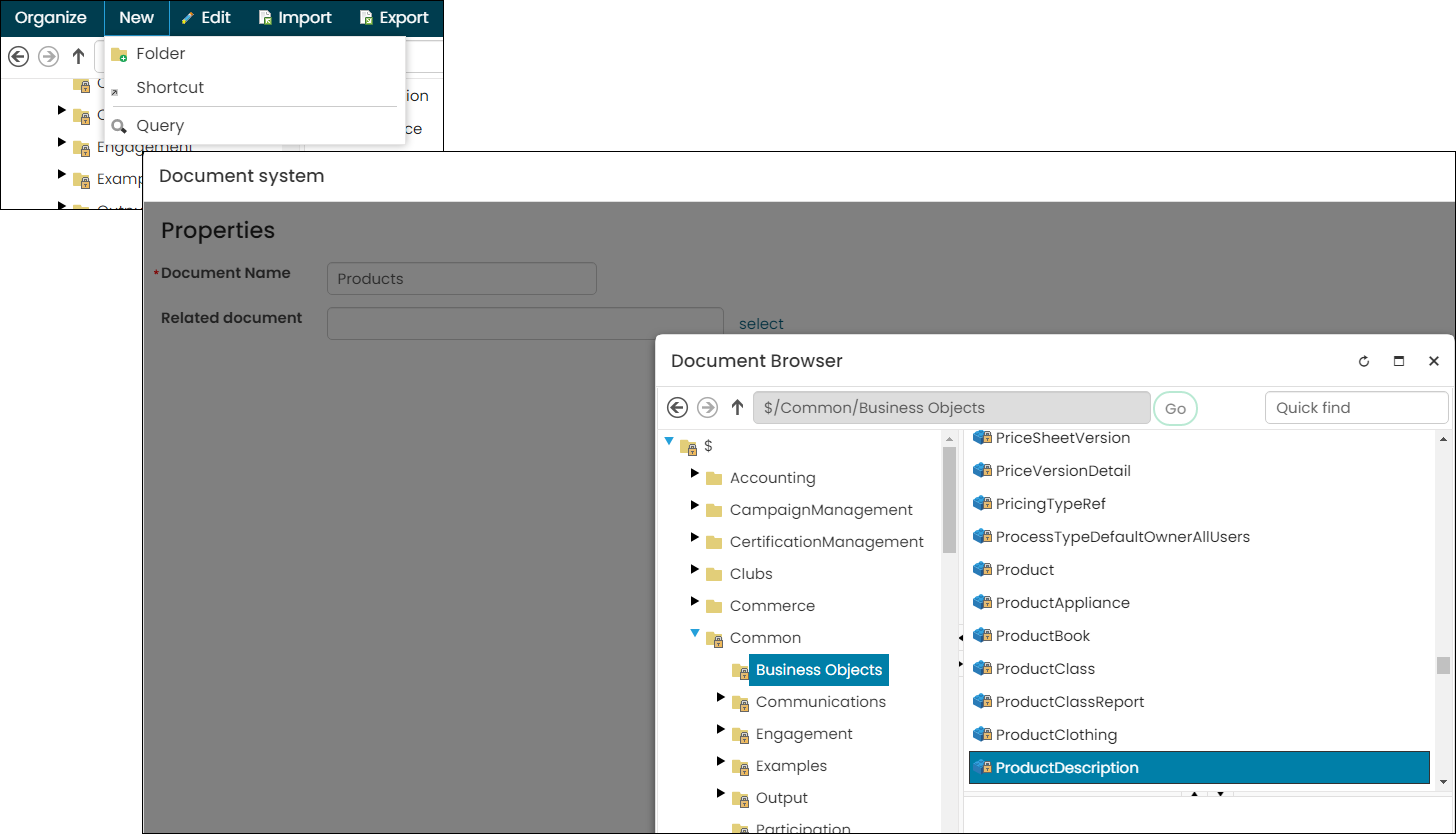Viewport: 1456px width, 834px height.
Task: Select the Accounting tree folder
Action: pyautogui.click(x=772, y=478)
